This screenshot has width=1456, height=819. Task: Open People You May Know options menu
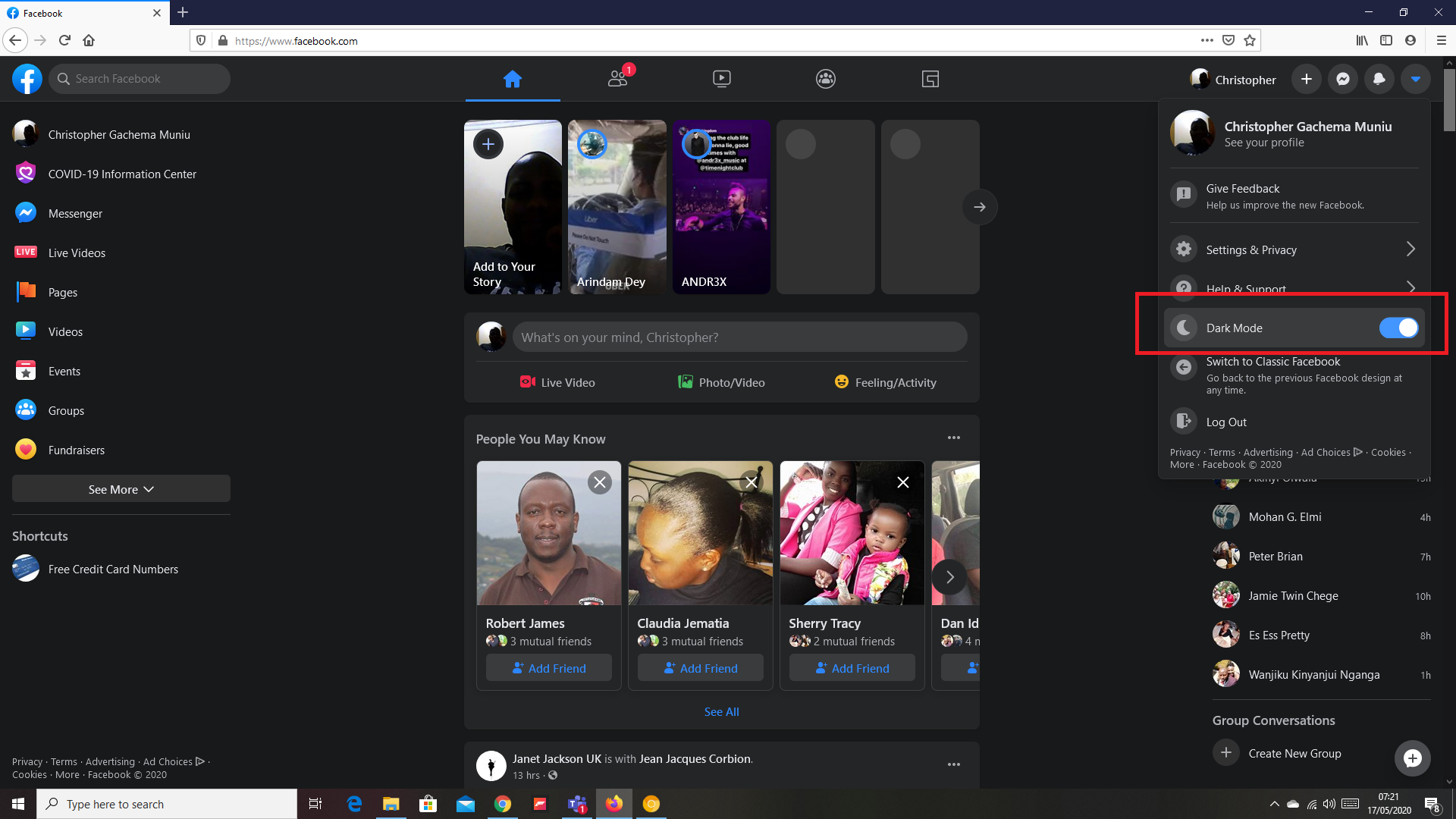coord(954,438)
